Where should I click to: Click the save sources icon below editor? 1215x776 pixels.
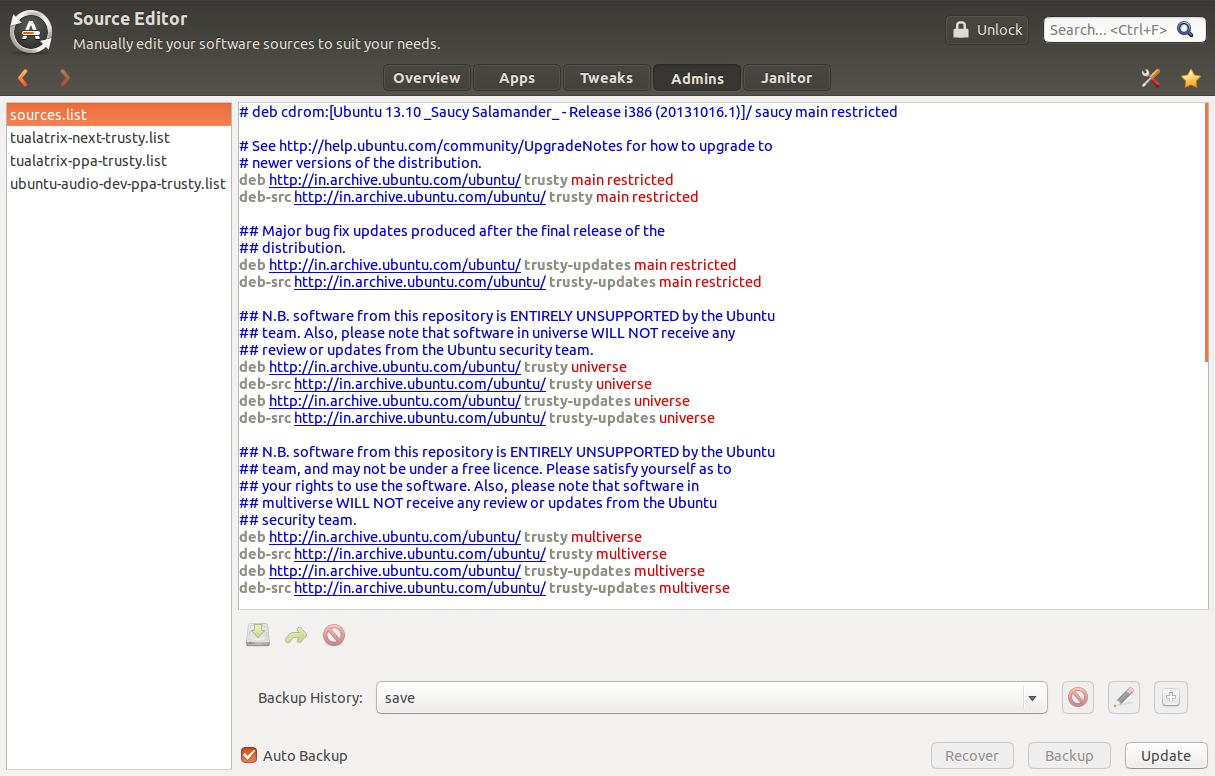coord(258,634)
